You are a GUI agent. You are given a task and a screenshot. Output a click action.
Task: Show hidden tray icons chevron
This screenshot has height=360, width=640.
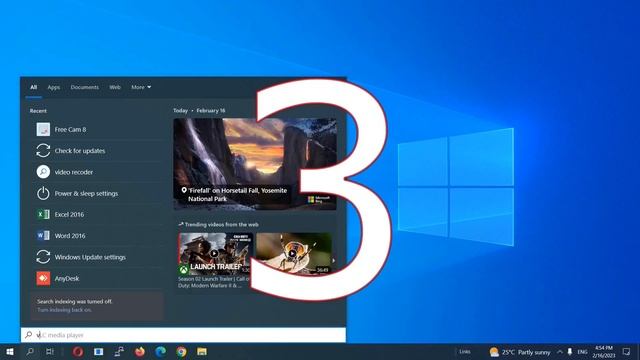point(560,351)
